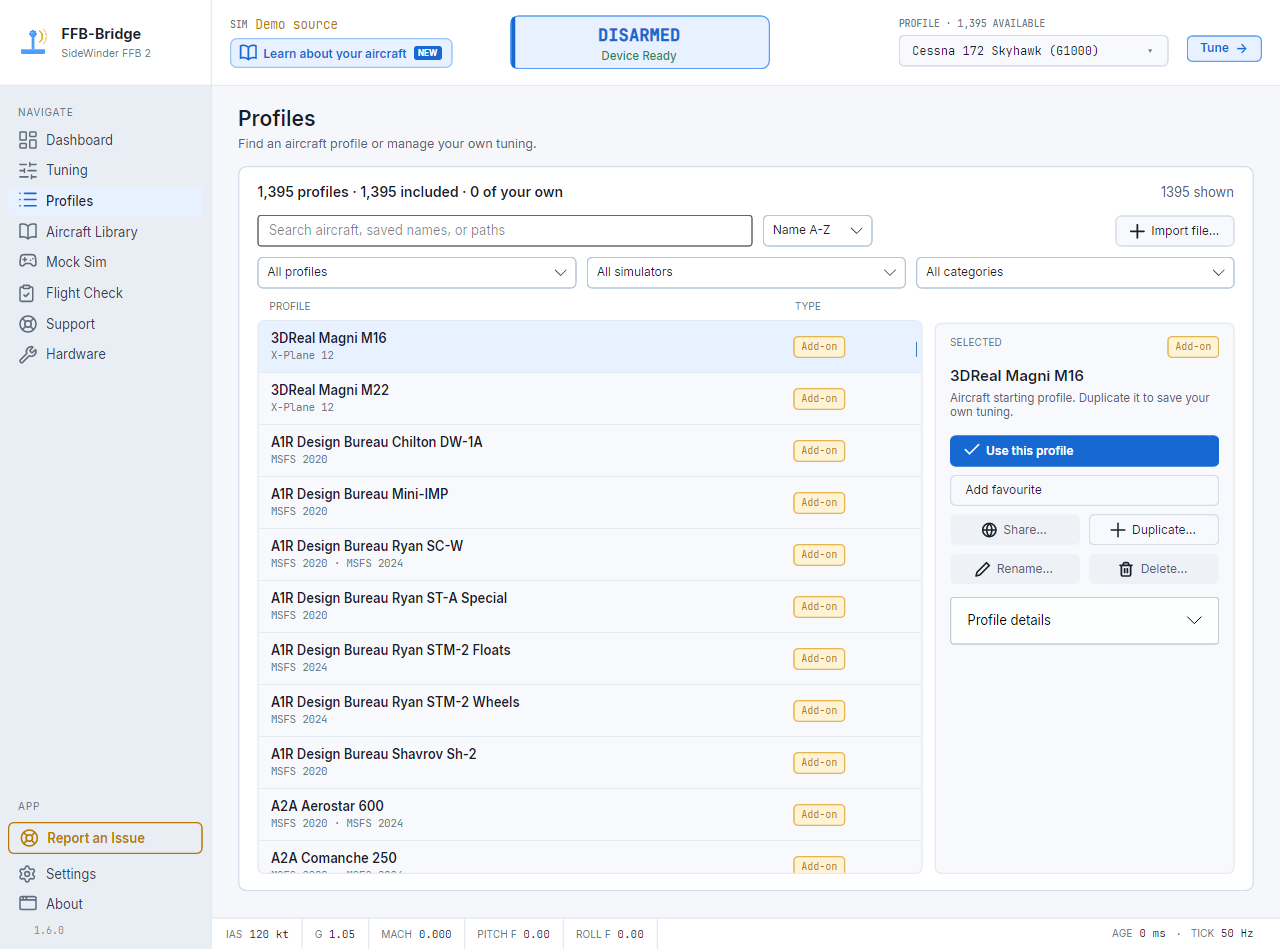Click the IAS 120 kt status readout

257,934
